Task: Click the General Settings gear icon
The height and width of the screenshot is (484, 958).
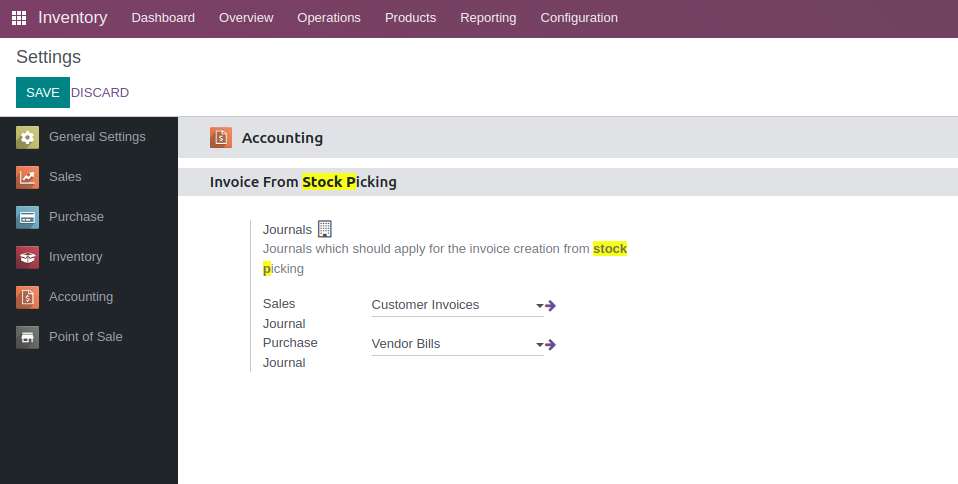Action: (x=28, y=138)
